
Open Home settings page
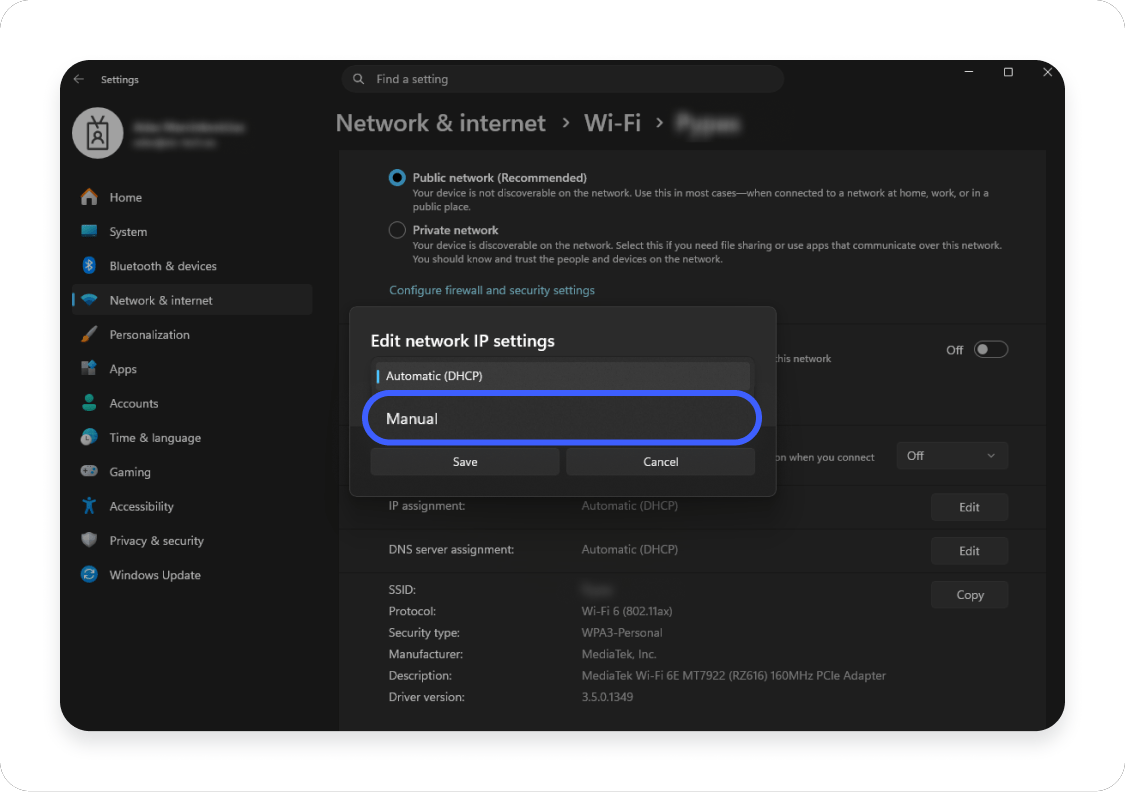click(x=192, y=197)
